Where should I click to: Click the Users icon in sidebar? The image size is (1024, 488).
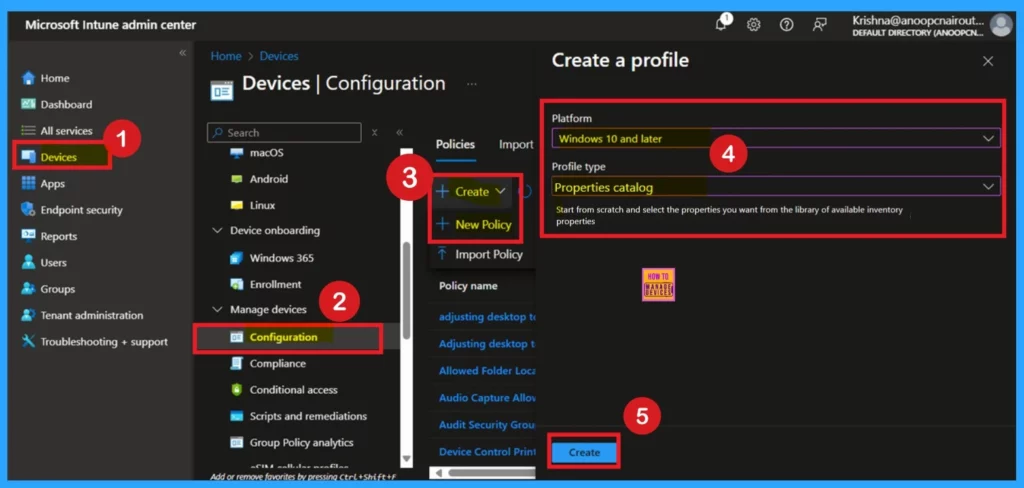tap(28, 263)
